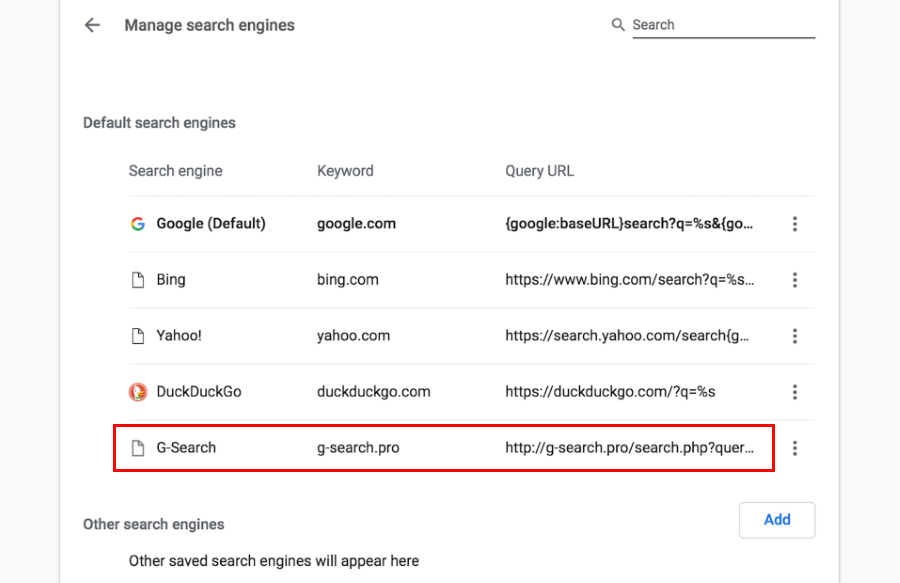Click the Google logo icon

(138, 224)
